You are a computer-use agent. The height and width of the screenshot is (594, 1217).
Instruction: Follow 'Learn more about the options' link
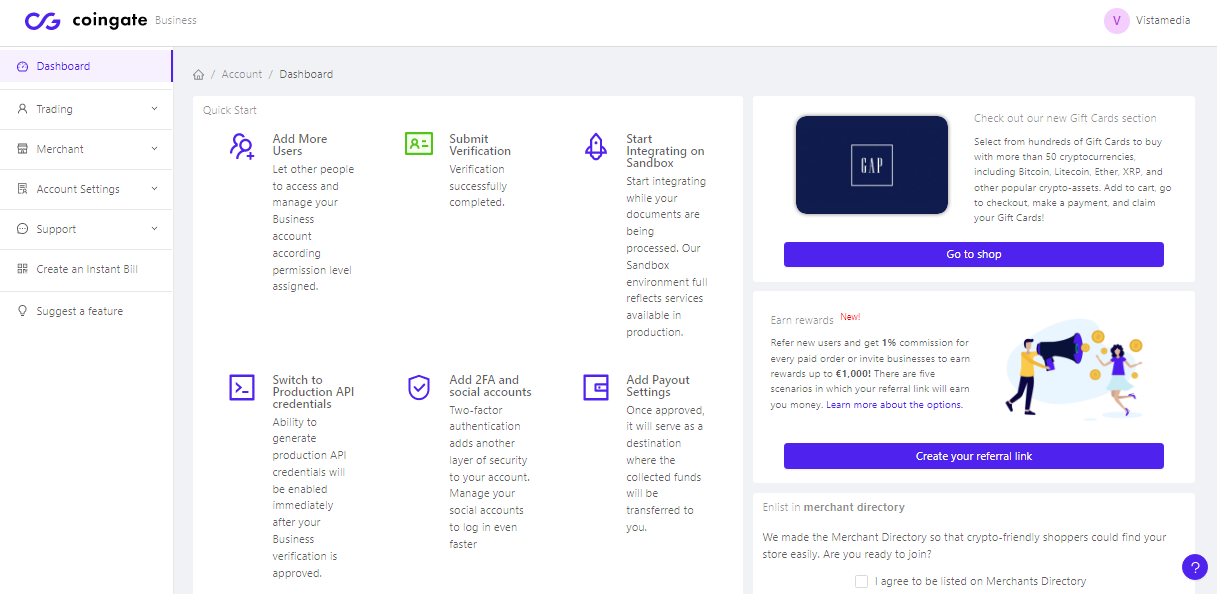(894, 405)
